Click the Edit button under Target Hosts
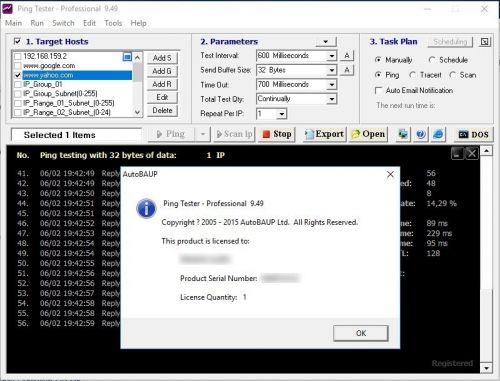Image resolution: width=500 pixels, height=381 pixels. pos(162,97)
